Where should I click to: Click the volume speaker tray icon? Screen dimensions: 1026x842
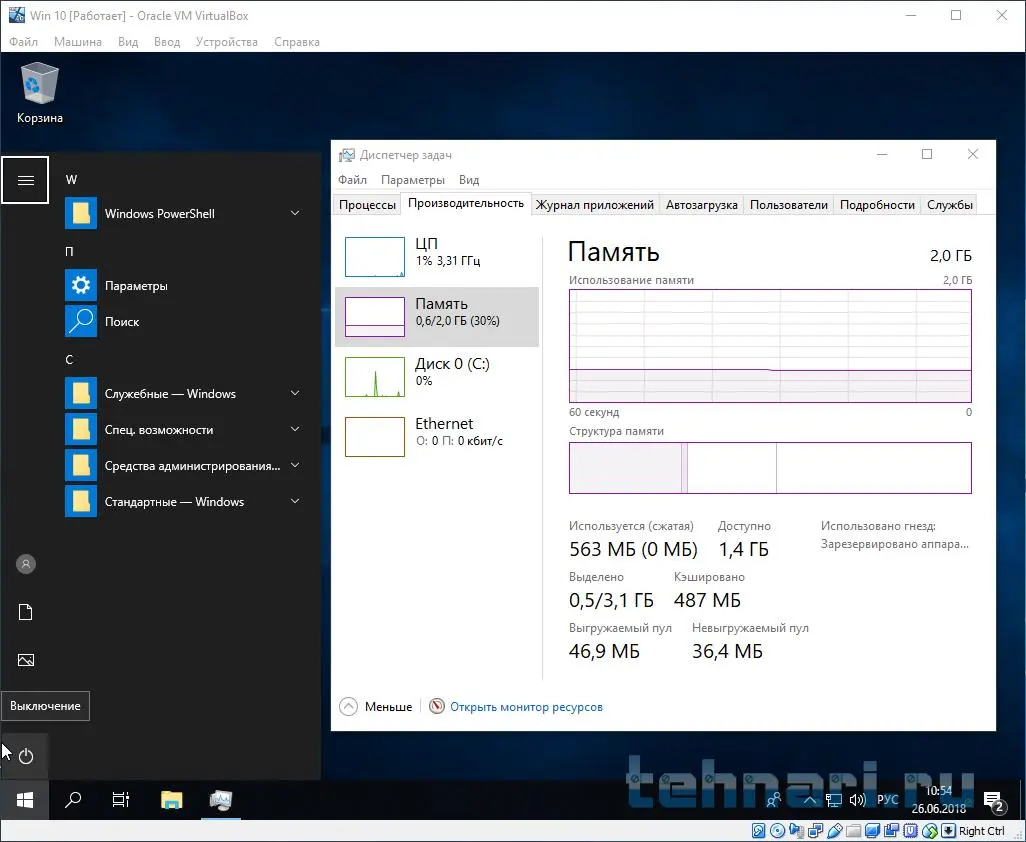coord(857,799)
